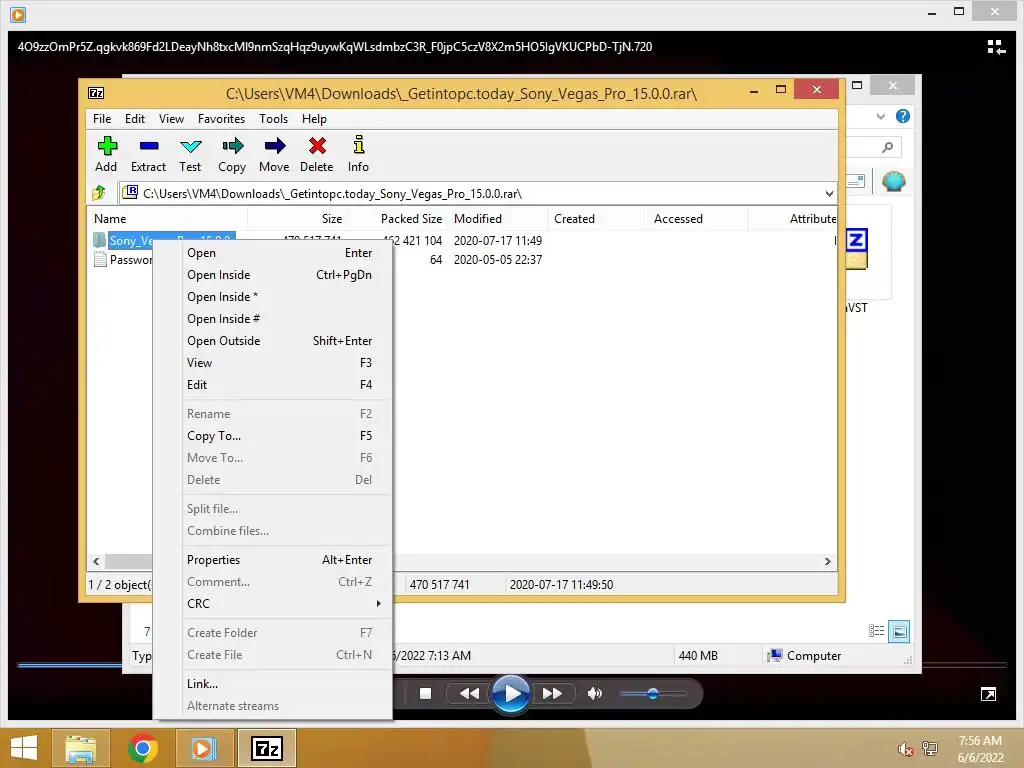Sort by the Size column header
This screenshot has width=1024, height=768.
(297, 219)
